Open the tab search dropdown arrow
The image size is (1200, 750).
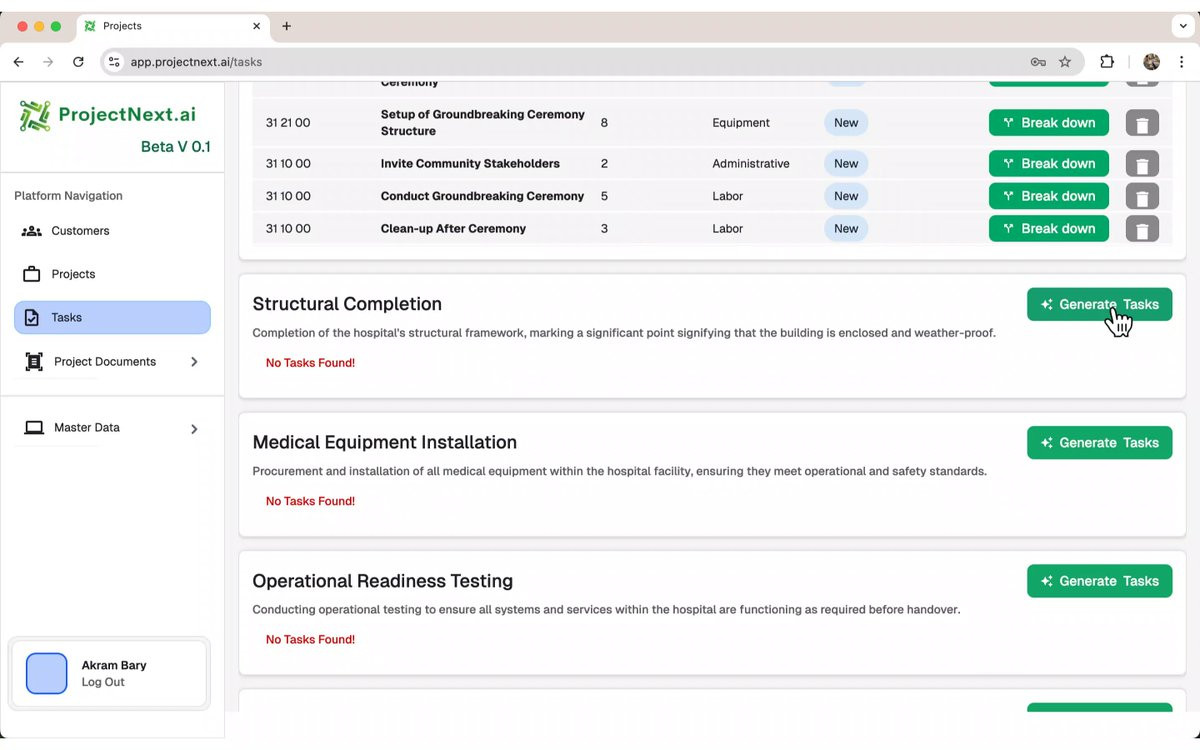[x=1182, y=26]
